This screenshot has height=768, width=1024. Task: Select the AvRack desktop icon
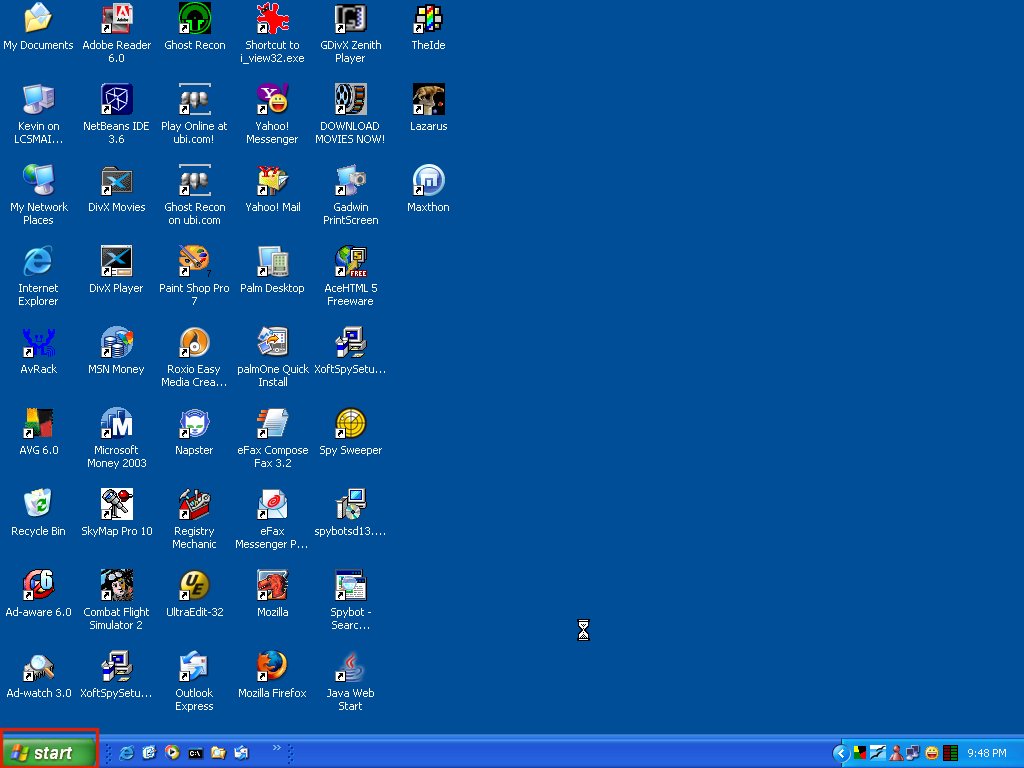click(38, 342)
